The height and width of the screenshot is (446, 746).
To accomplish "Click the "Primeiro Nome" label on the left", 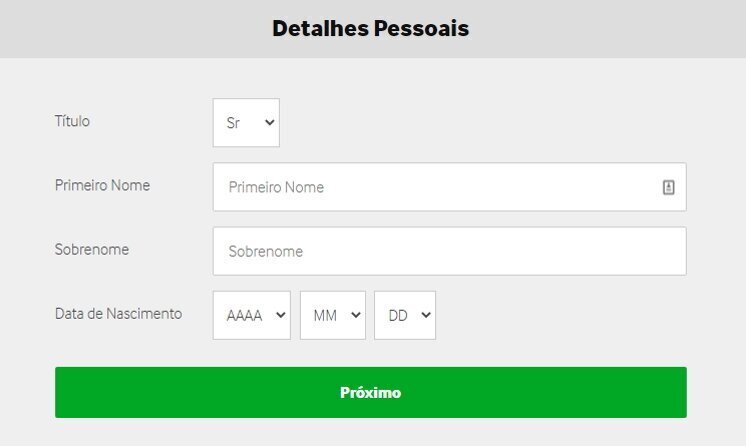I will (x=102, y=185).
